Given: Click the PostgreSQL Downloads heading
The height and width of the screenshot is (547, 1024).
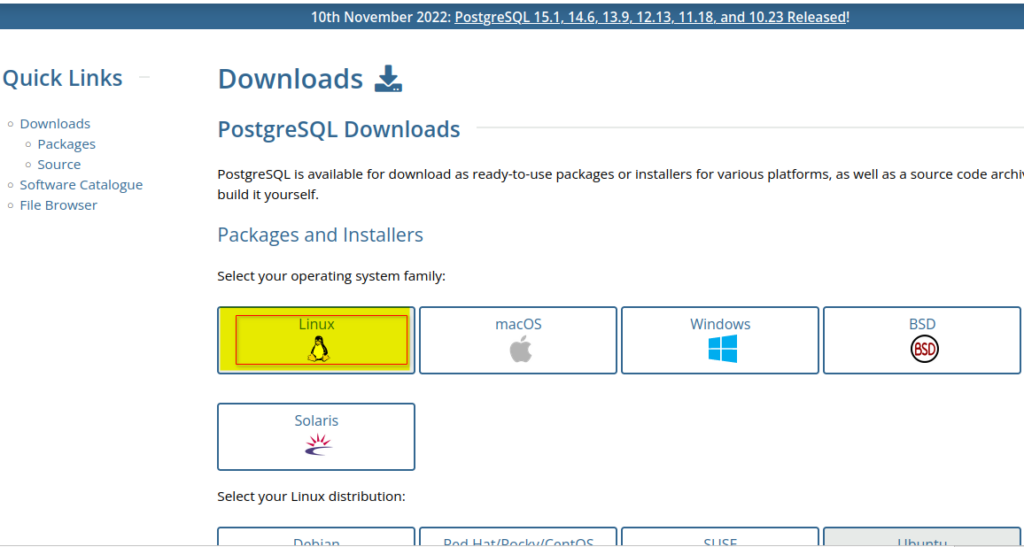Looking at the screenshot, I should click(338, 129).
